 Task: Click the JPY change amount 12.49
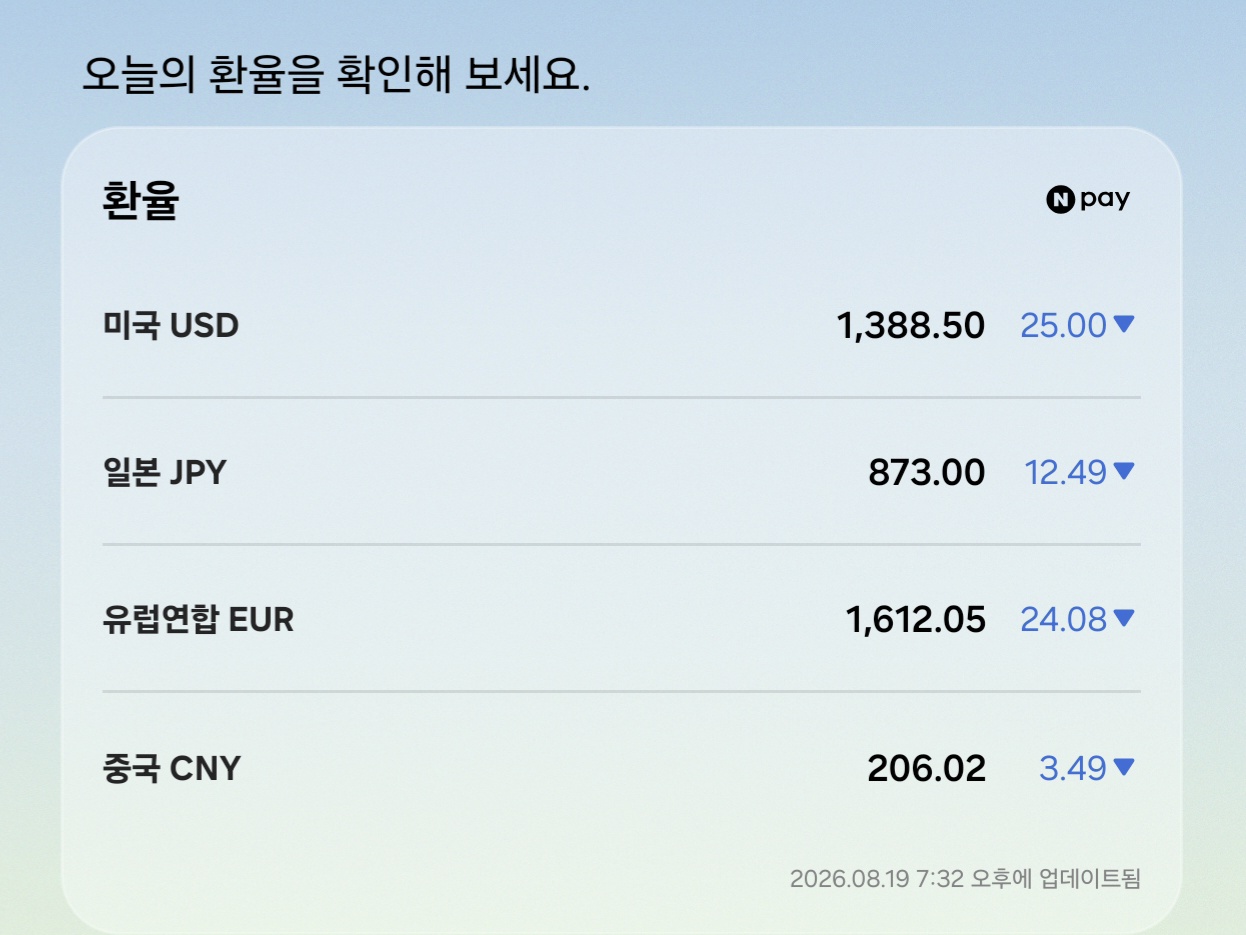coord(1065,473)
